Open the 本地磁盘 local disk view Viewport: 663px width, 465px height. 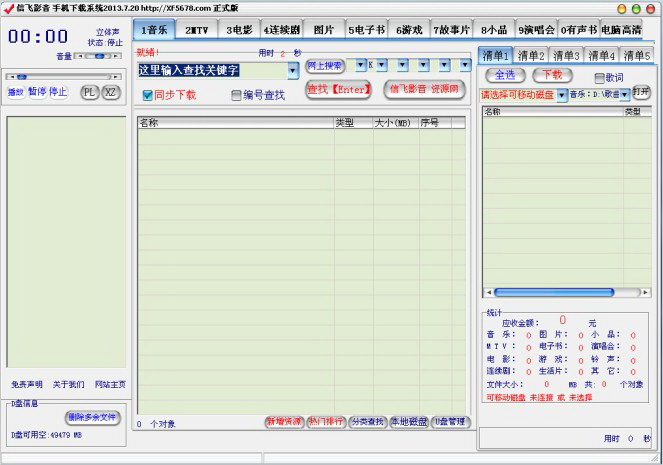pos(408,422)
